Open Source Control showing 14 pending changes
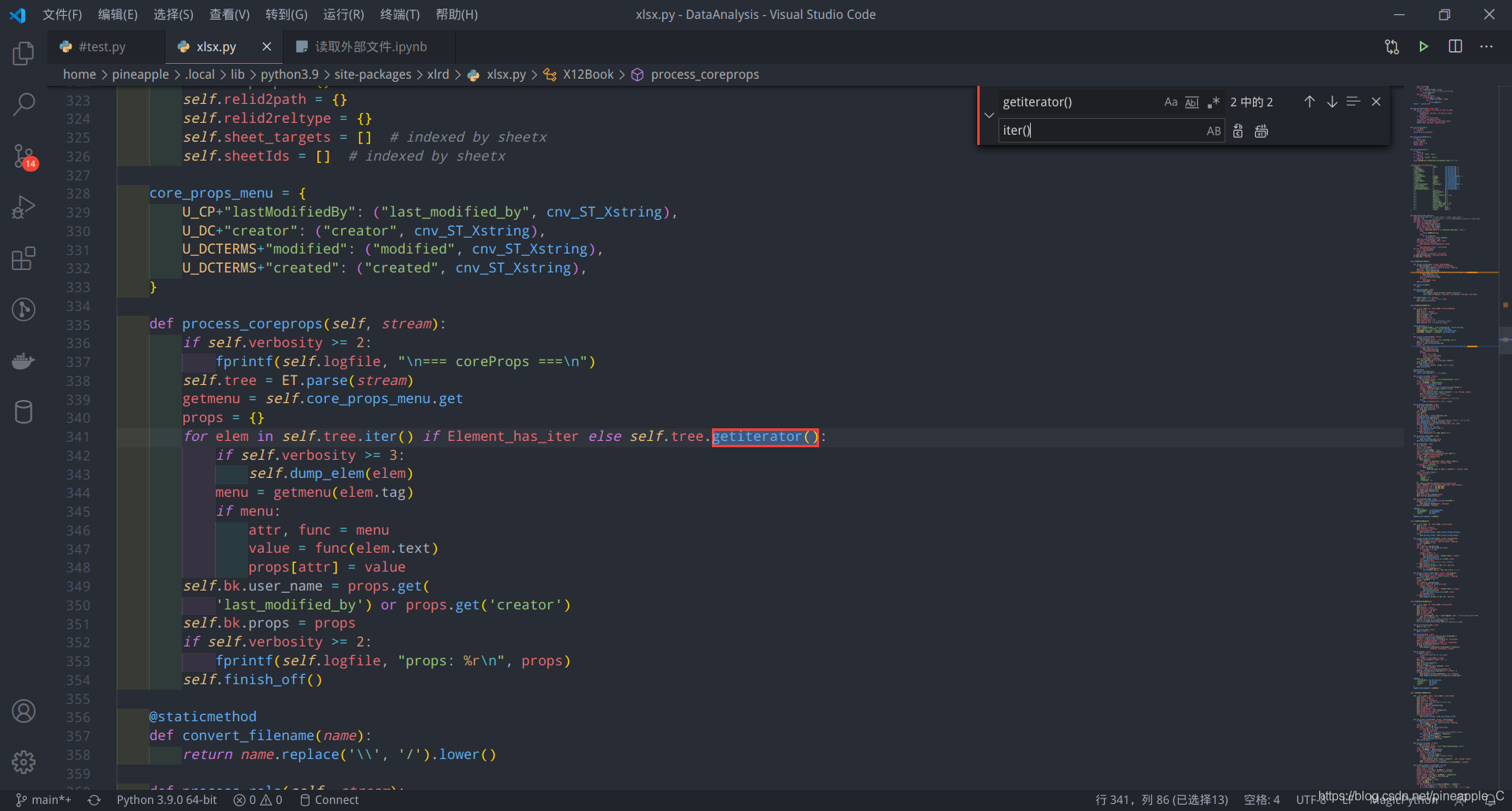 (24, 156)
